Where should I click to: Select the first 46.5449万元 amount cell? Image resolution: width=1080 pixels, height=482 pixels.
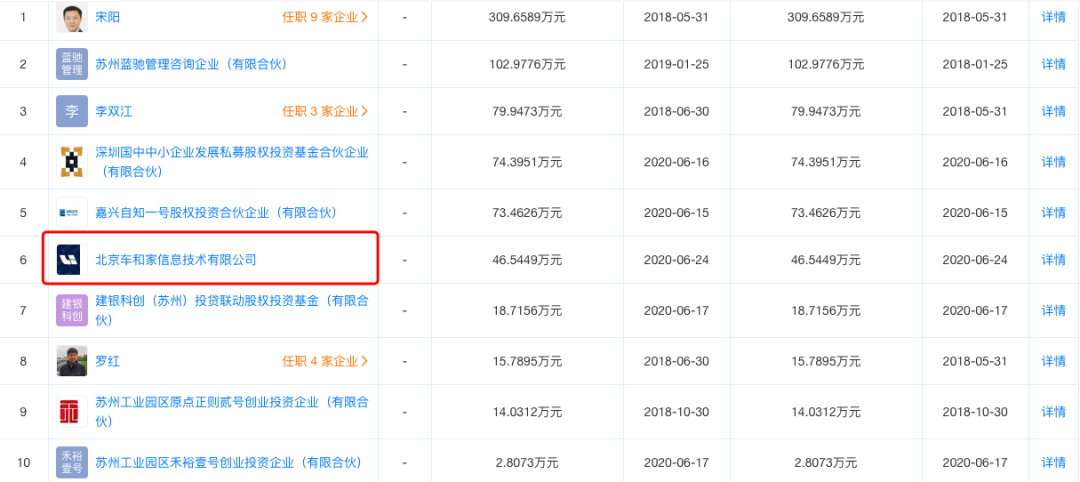pyautogui.click(x=527, y=260)
